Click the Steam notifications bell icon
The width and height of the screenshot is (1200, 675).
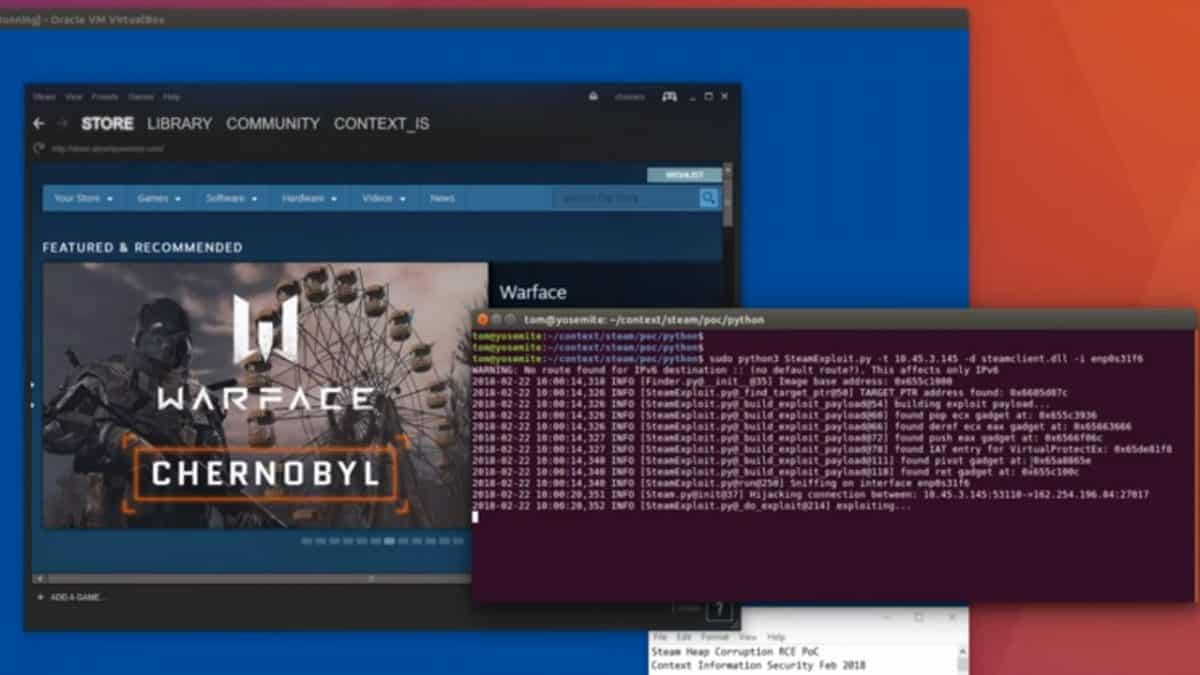click(595, 96)
